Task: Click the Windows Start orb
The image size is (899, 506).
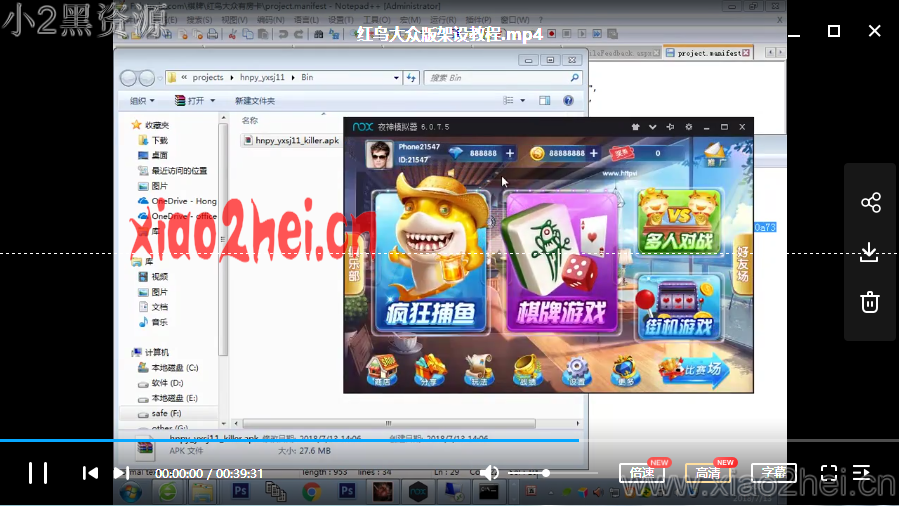Action: click(x=131, y=492)
